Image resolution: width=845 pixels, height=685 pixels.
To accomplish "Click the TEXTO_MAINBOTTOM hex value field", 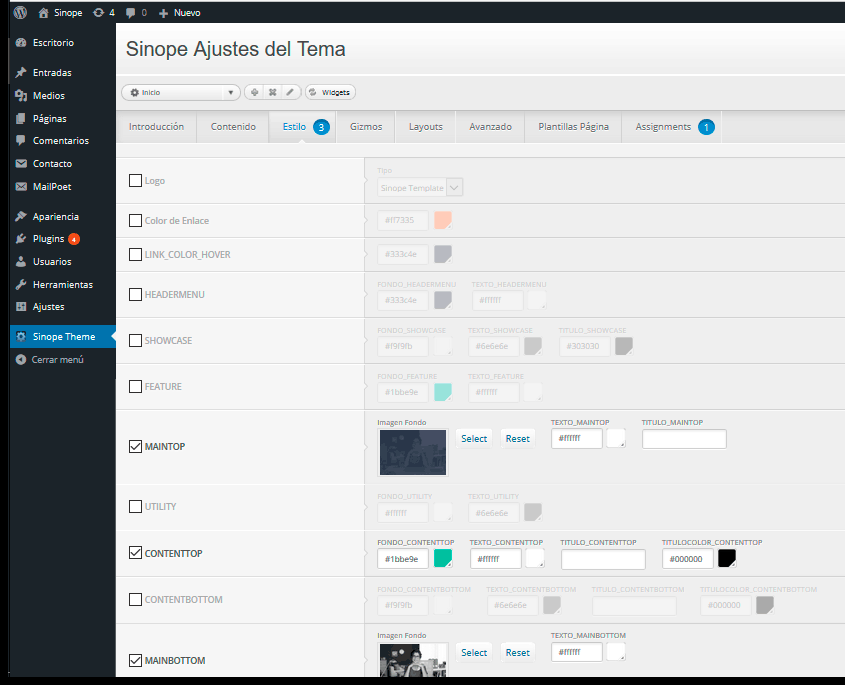I will (577, 652).
